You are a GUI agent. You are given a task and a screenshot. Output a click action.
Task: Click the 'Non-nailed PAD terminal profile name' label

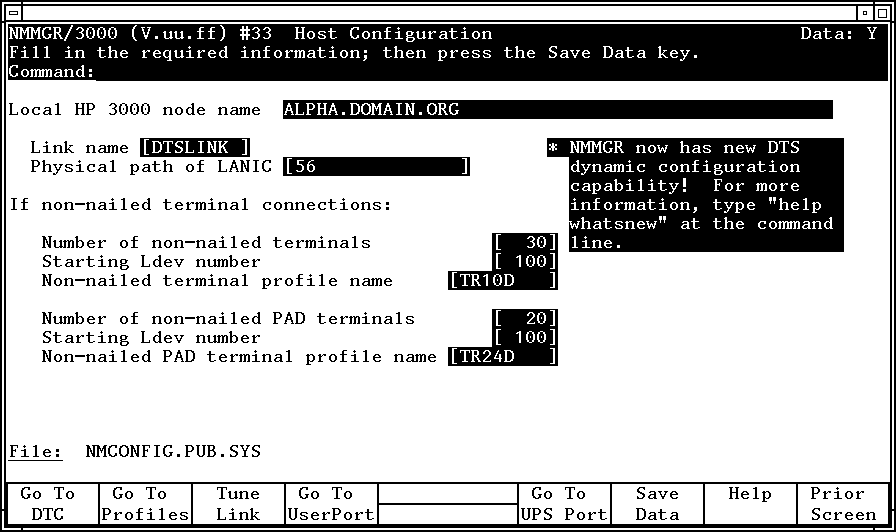pyautogui.click(x=239, y=357)
